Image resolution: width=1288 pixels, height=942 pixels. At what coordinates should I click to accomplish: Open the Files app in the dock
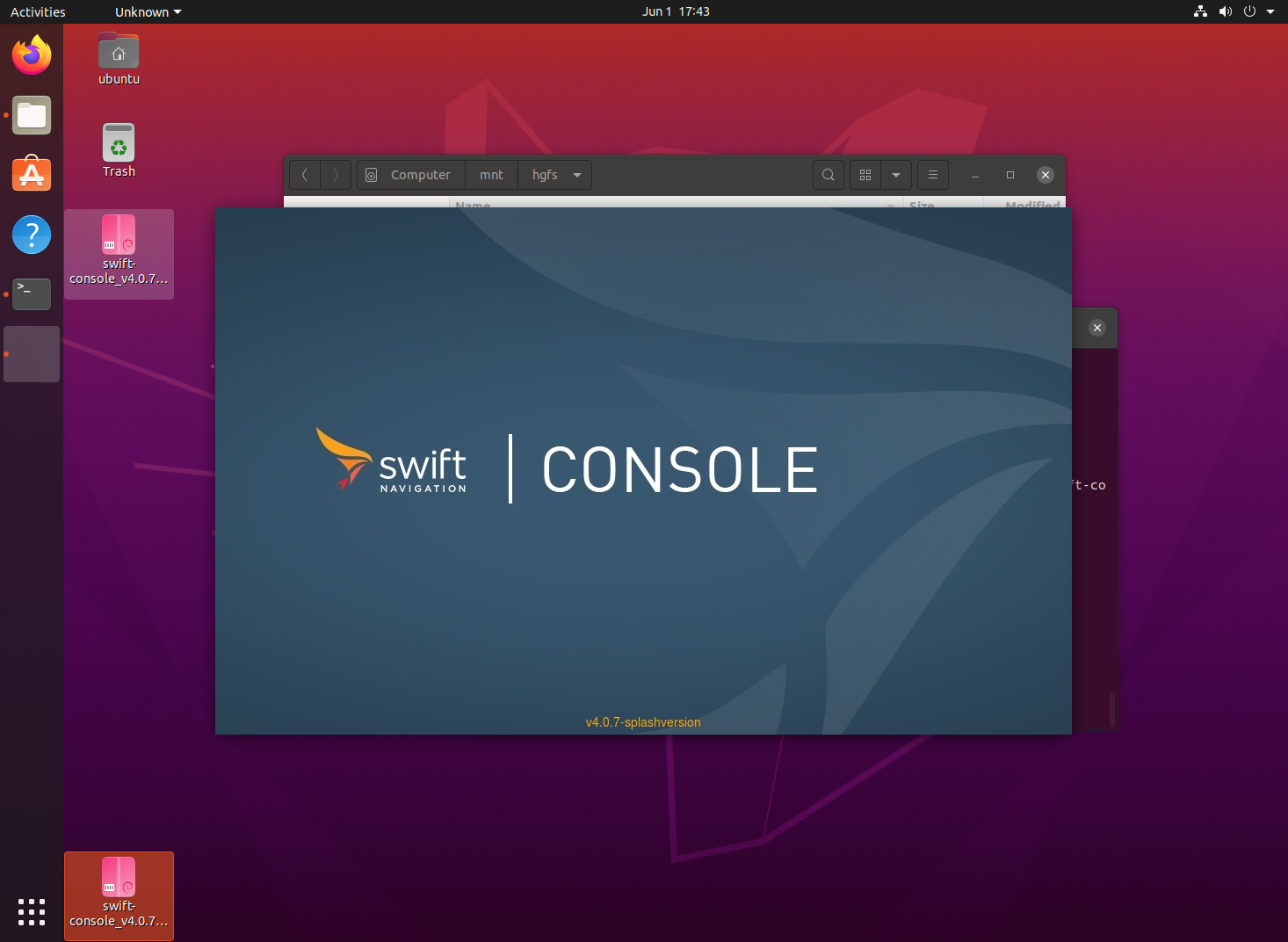(x=32, y=115)
